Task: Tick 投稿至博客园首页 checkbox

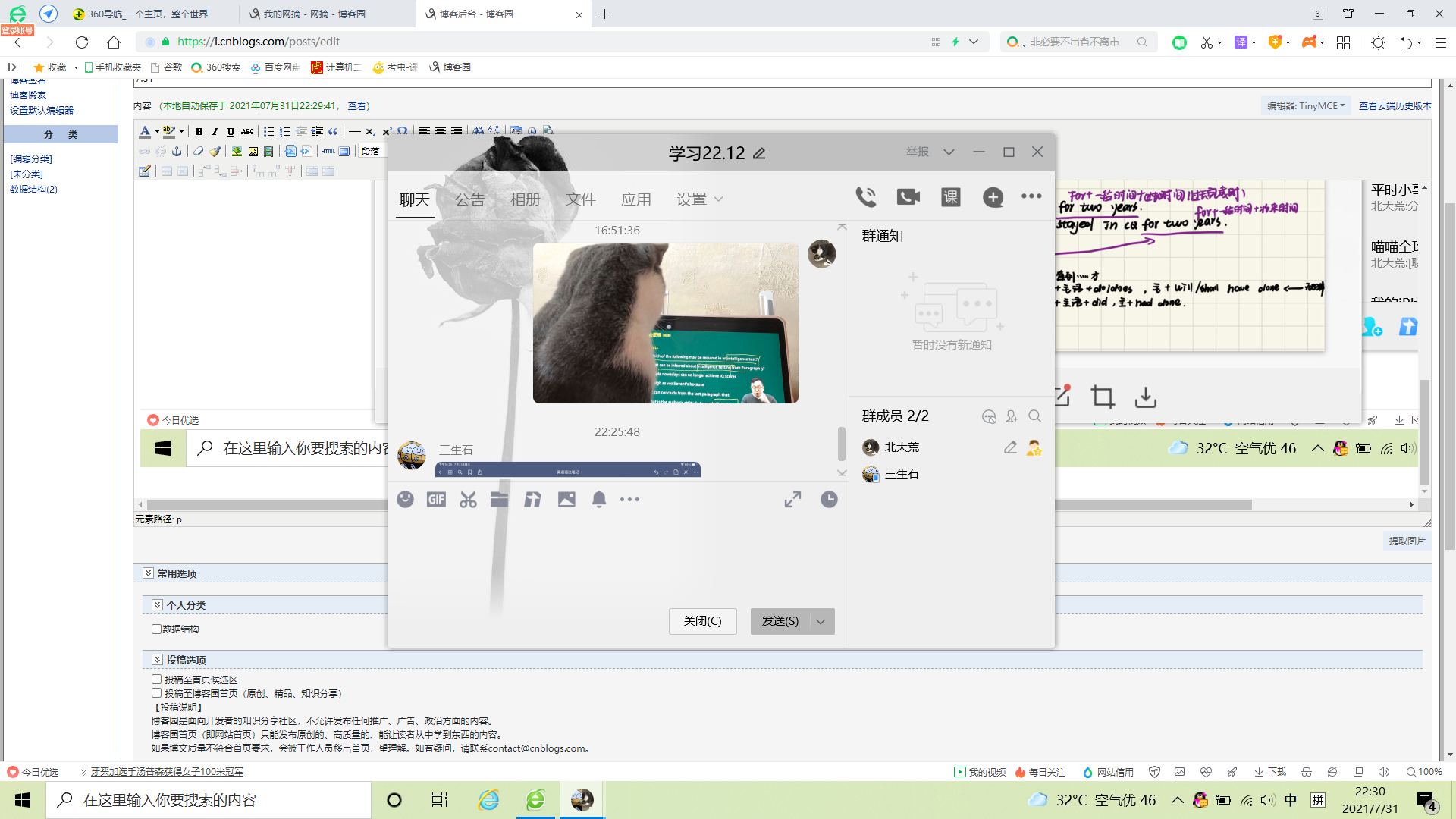Action: click(156, 693)
